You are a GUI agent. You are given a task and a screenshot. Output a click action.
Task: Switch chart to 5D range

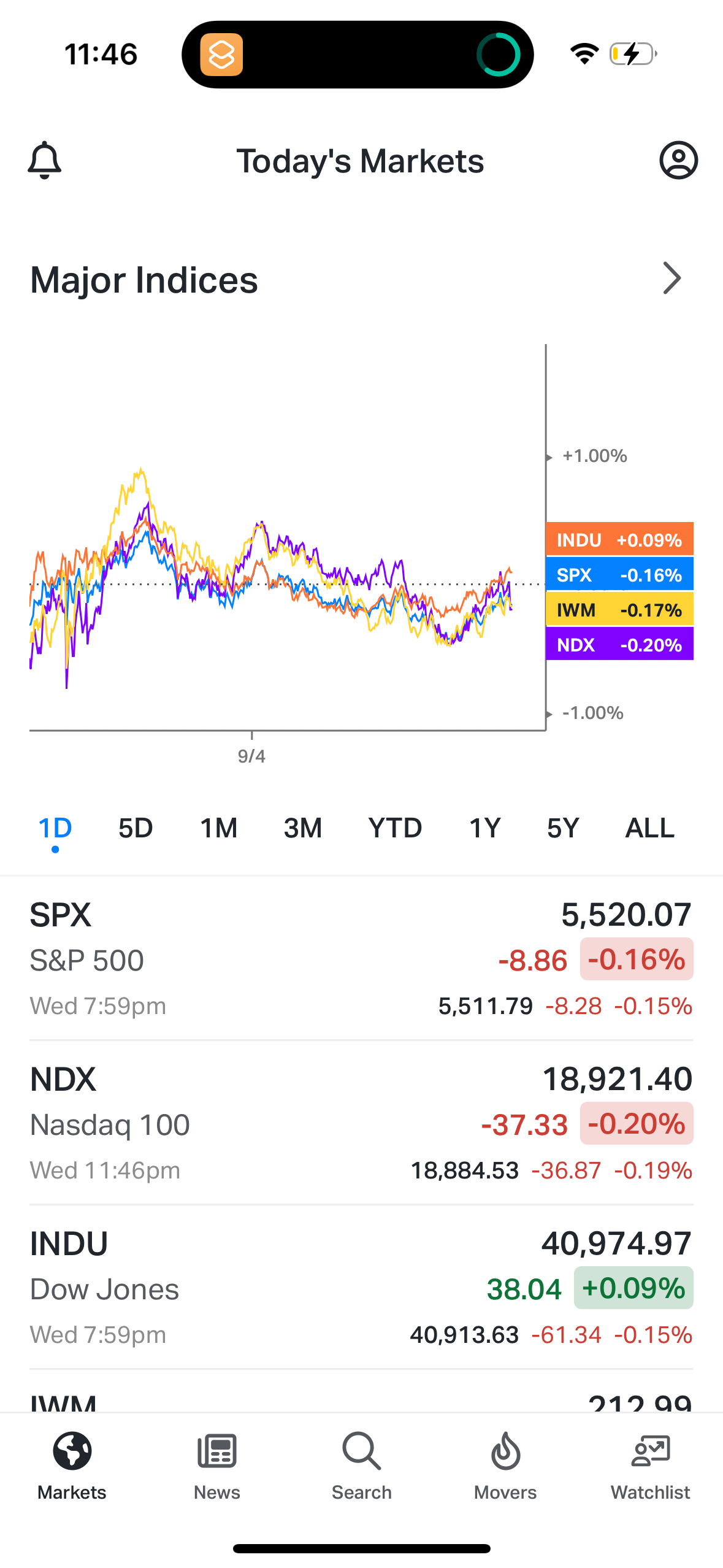[x=136, y=828]
